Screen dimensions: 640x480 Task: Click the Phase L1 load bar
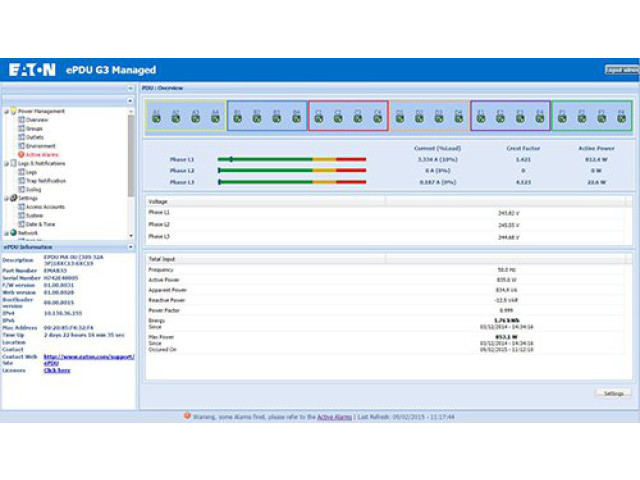pos(292,159)
